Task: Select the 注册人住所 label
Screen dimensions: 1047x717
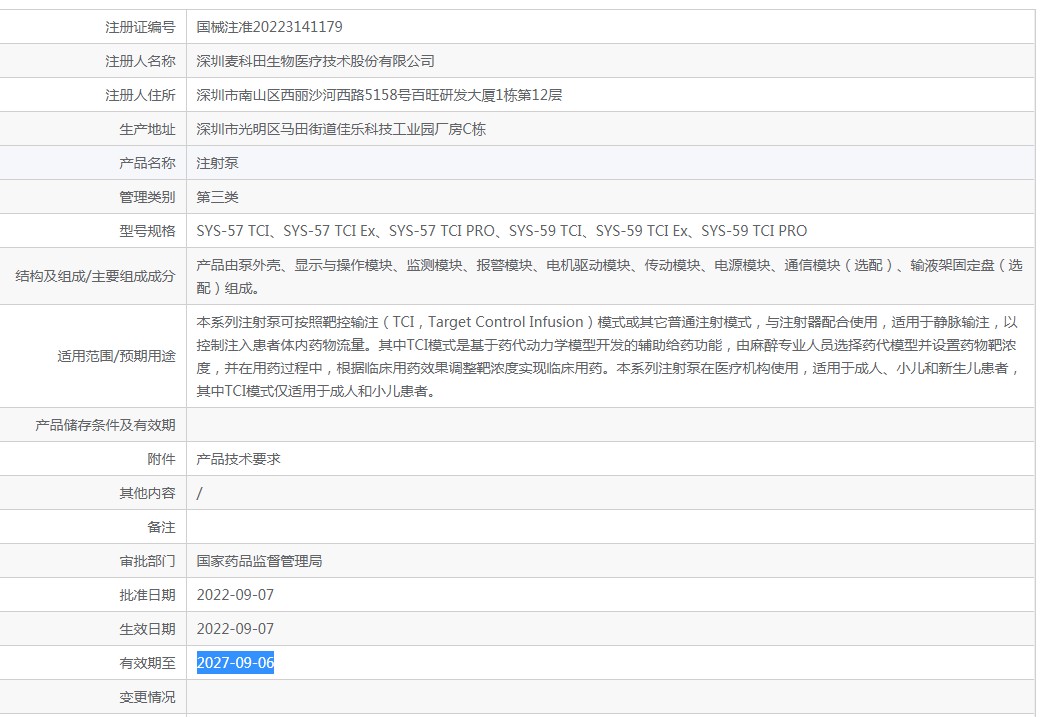Action: point(140,95)
